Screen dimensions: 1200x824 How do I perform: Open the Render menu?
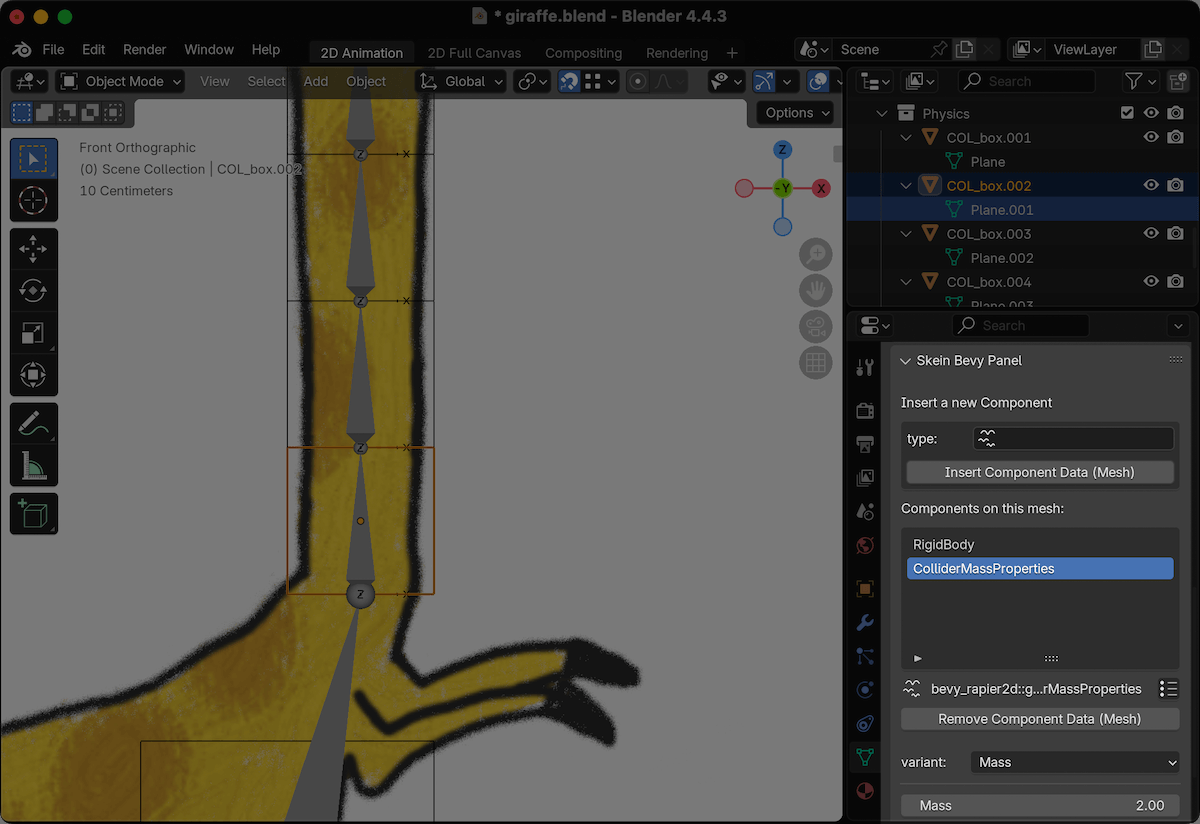tap(144, 48)
